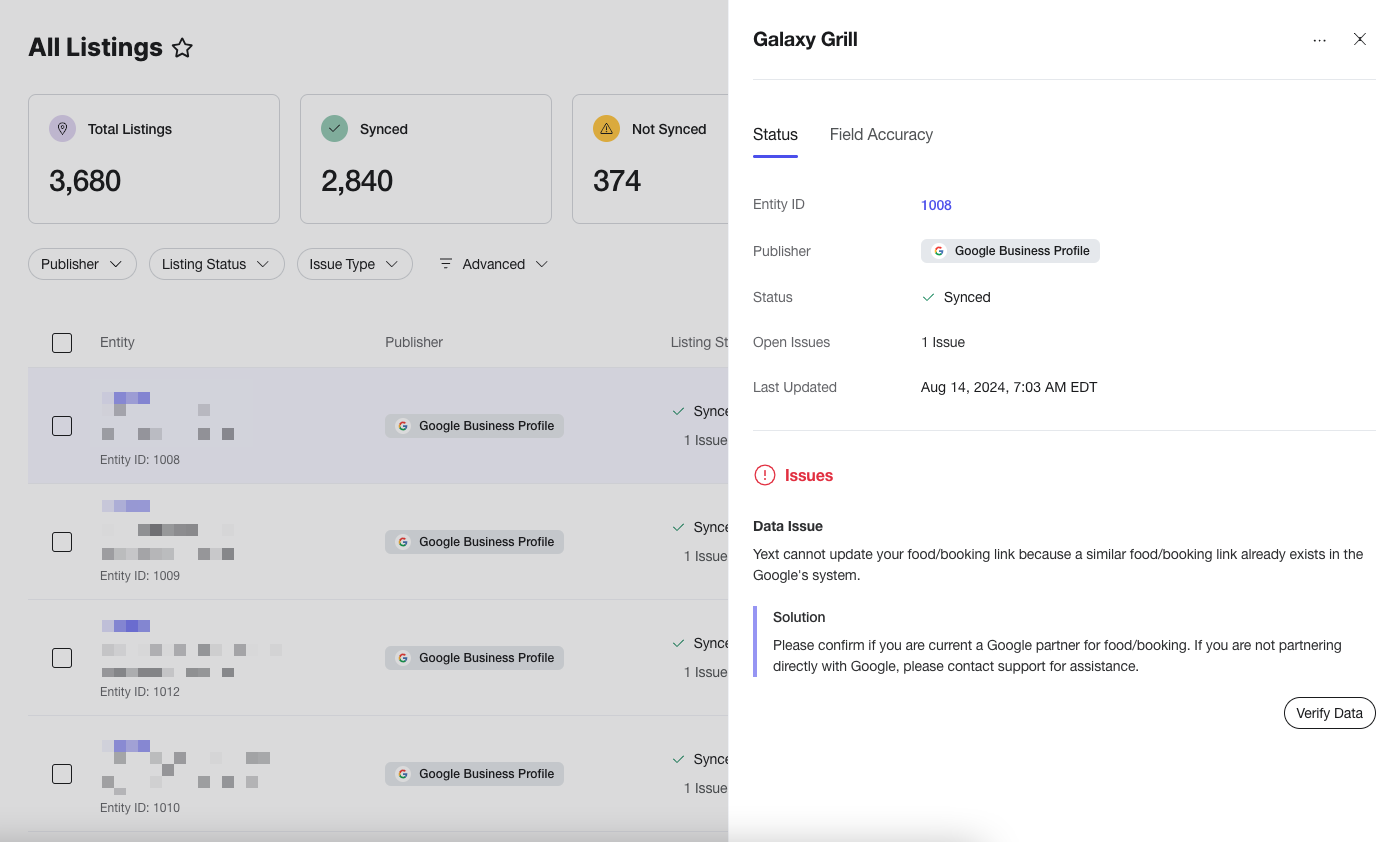Switch to the Status tab
This screenshot has width=1394, height=842.
[775, 135]
